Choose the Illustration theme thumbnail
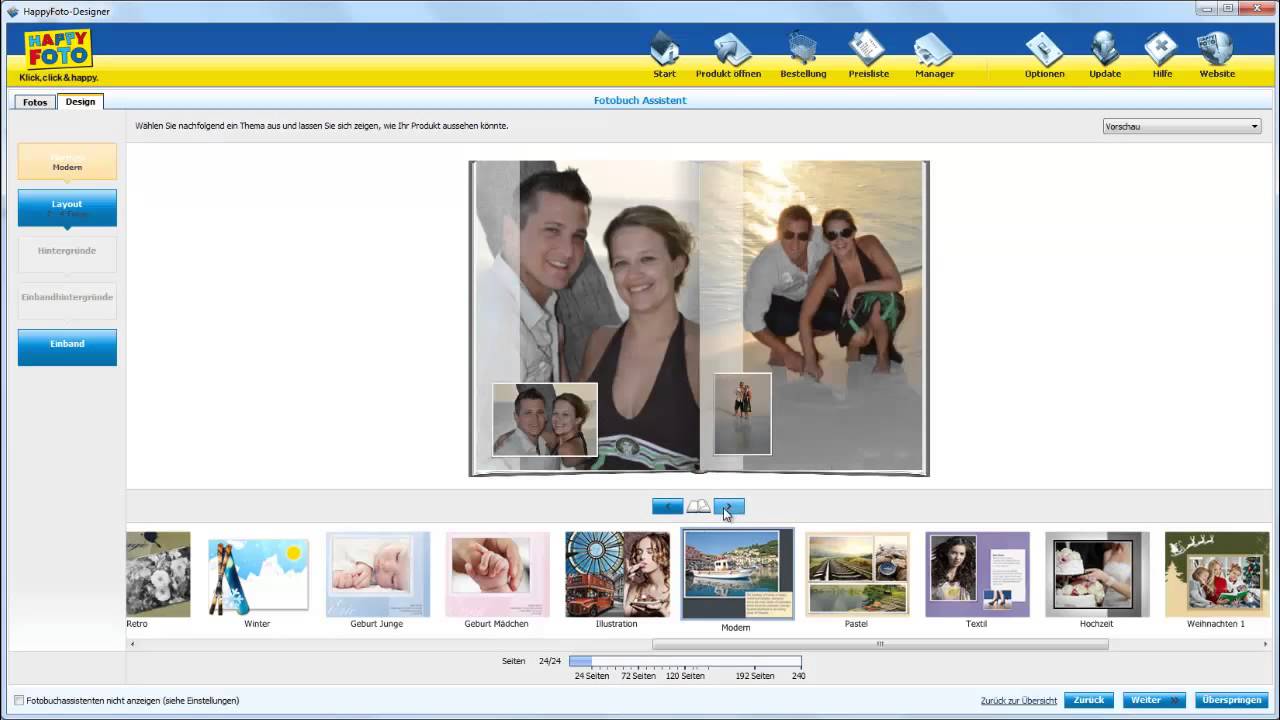The width and height of the screenshot is (1280, 720). click(x=617, y=574)
